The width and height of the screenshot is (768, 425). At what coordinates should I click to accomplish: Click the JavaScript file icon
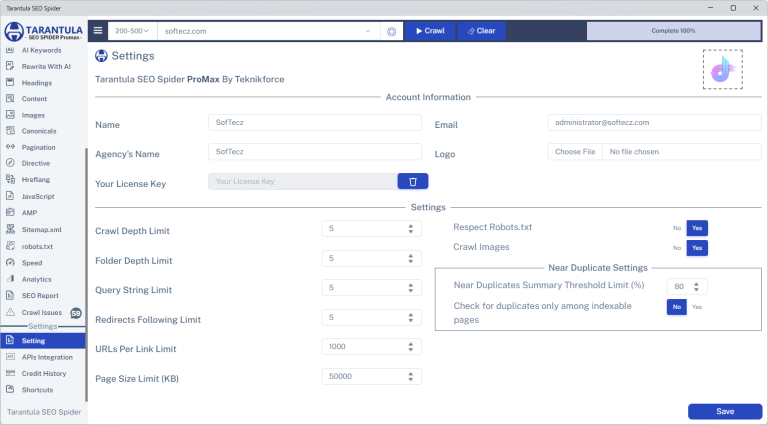10,196
